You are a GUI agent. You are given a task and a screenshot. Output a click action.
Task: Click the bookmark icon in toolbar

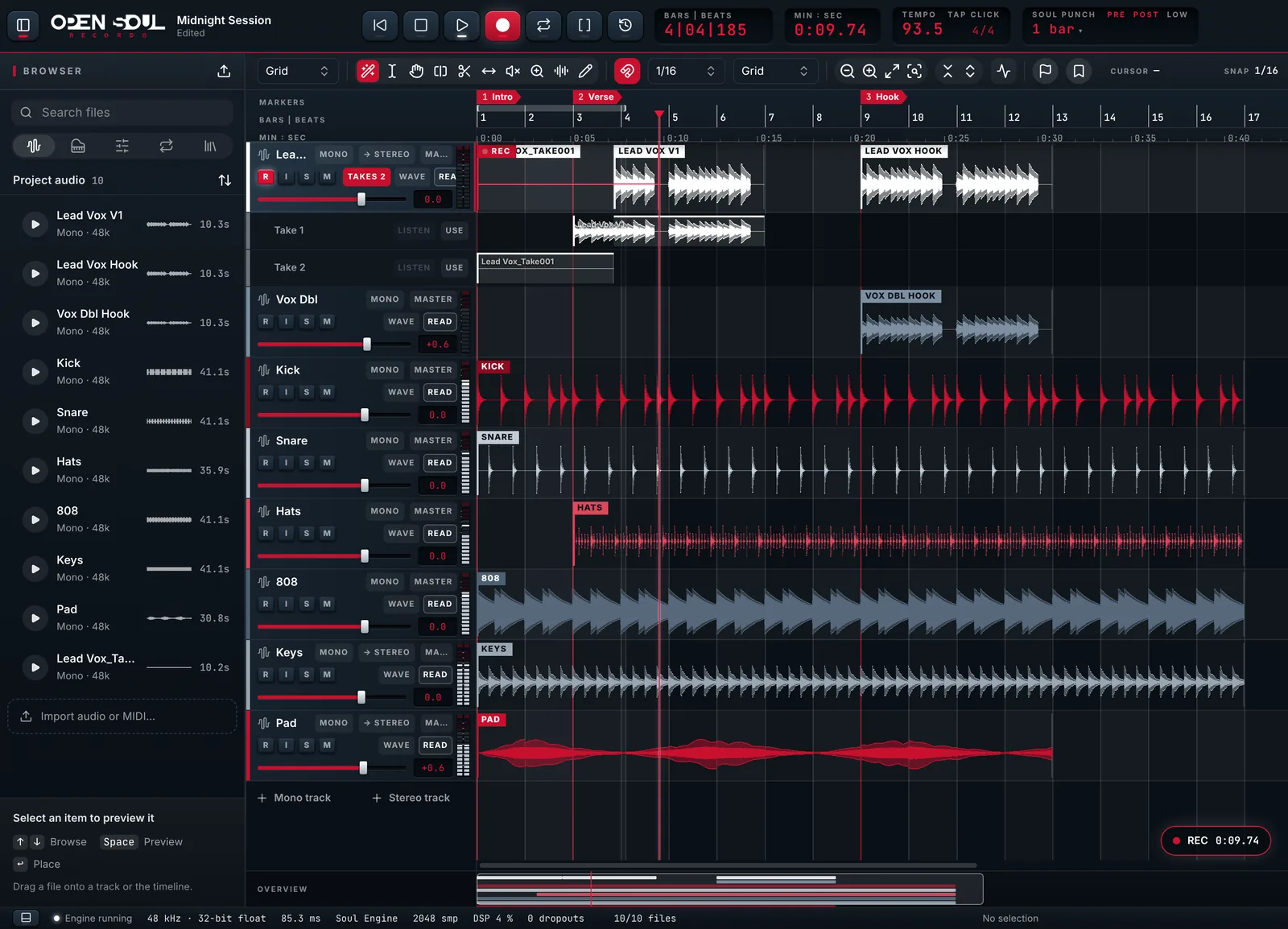1079,71
